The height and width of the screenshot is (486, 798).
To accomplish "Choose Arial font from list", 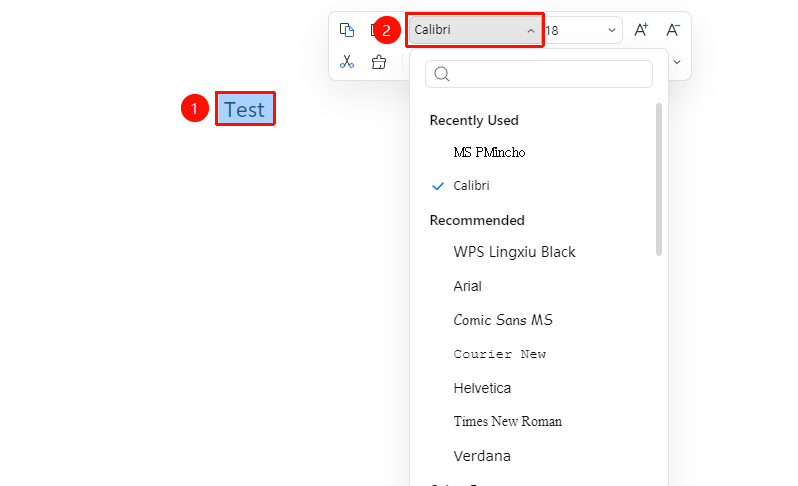I will tap(467, 286).
